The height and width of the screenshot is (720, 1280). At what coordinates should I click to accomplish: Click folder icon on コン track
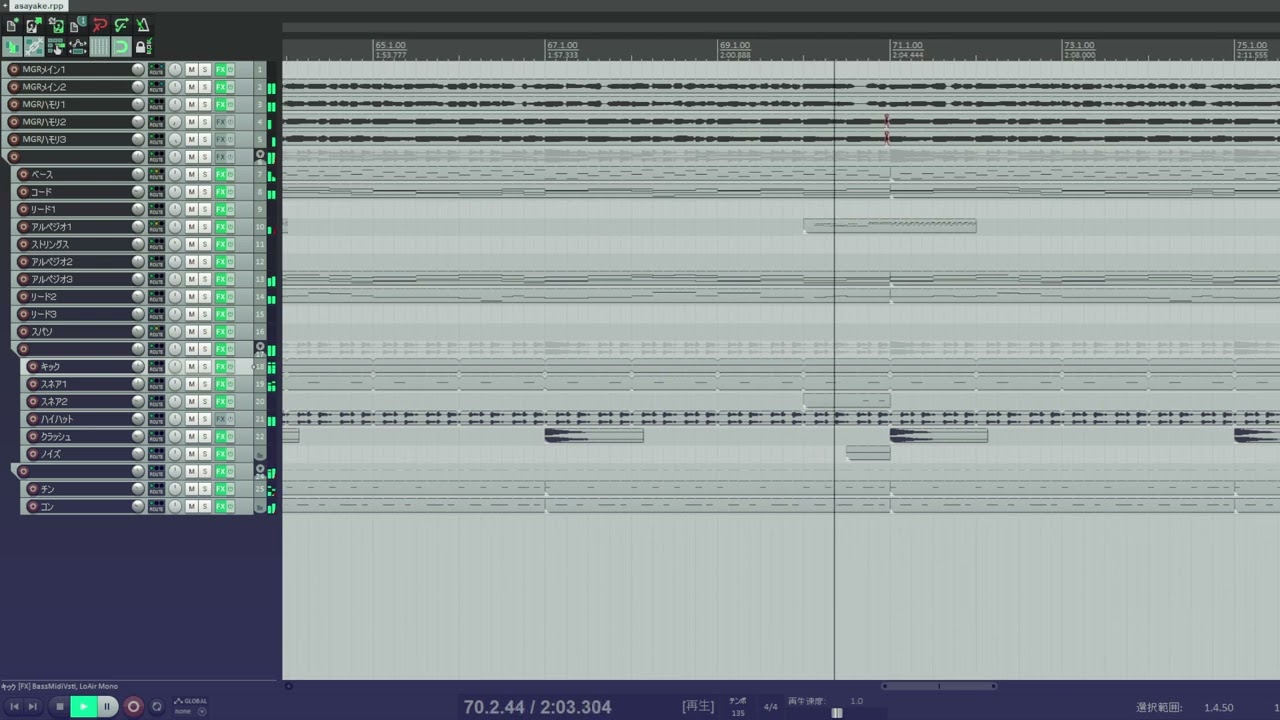[x=260, y=507]
